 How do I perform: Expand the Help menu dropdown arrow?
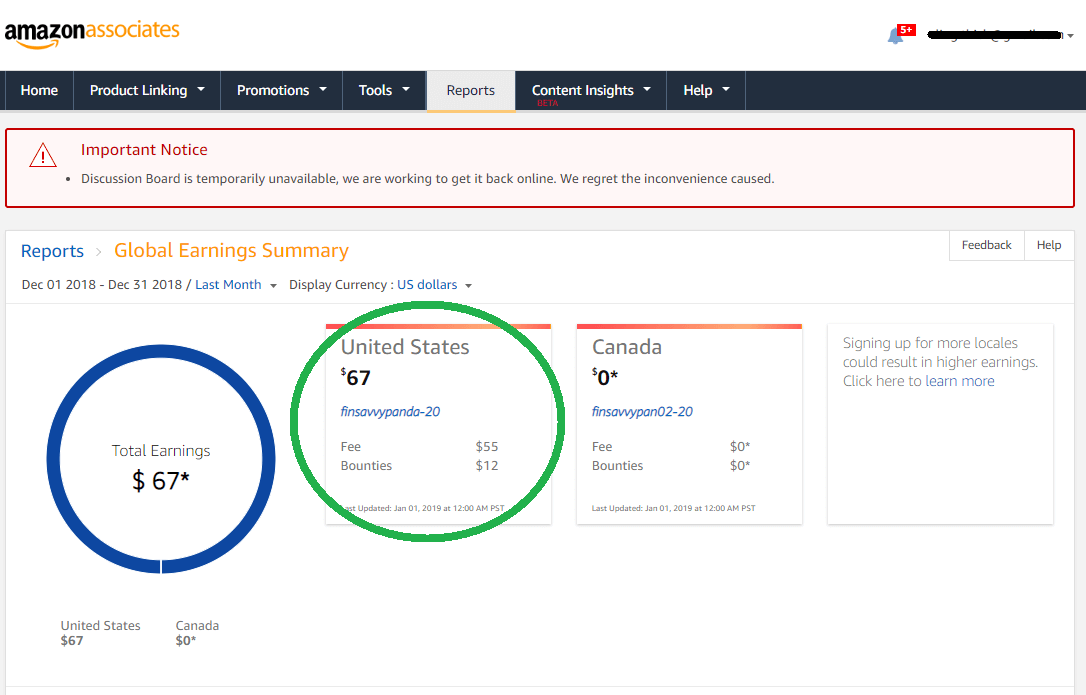click(726, 89)
